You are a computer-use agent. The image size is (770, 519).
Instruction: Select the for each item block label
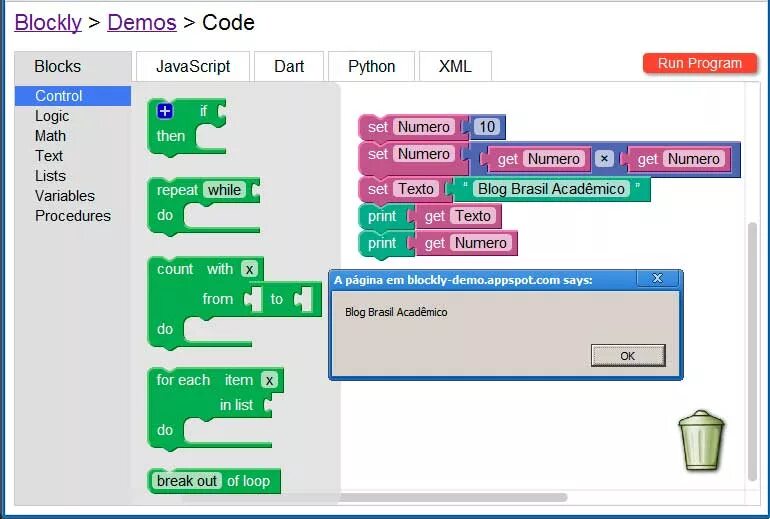(183, 380)
